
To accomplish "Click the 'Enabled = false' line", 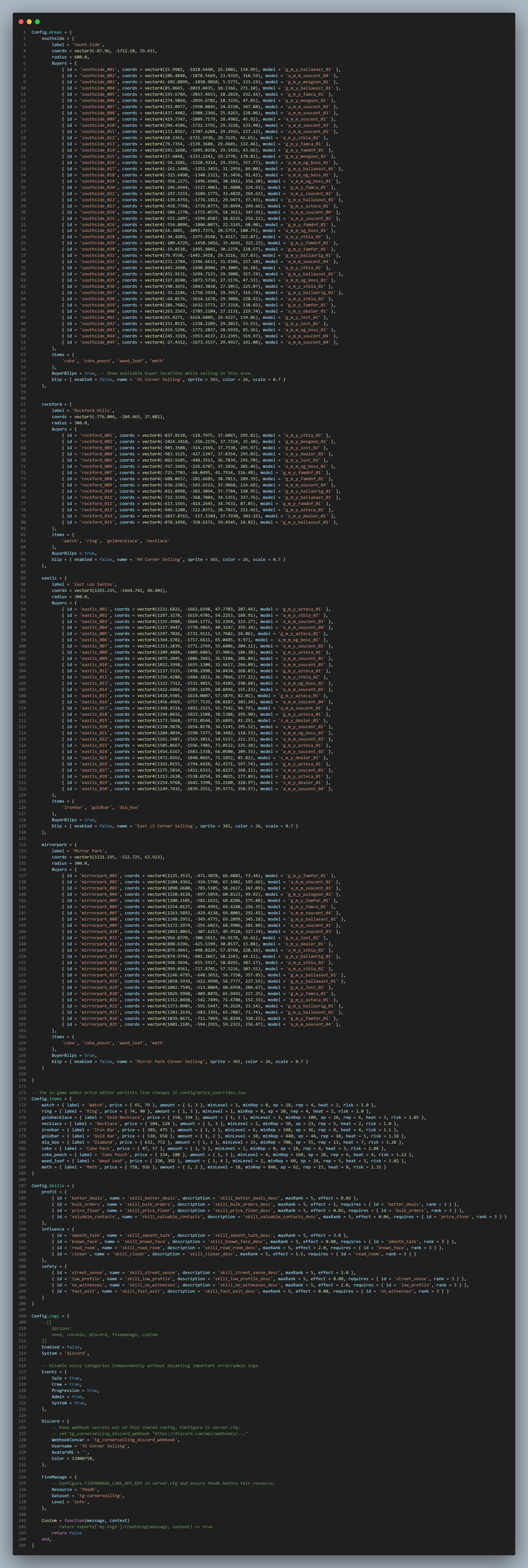I will (61, 1347).
